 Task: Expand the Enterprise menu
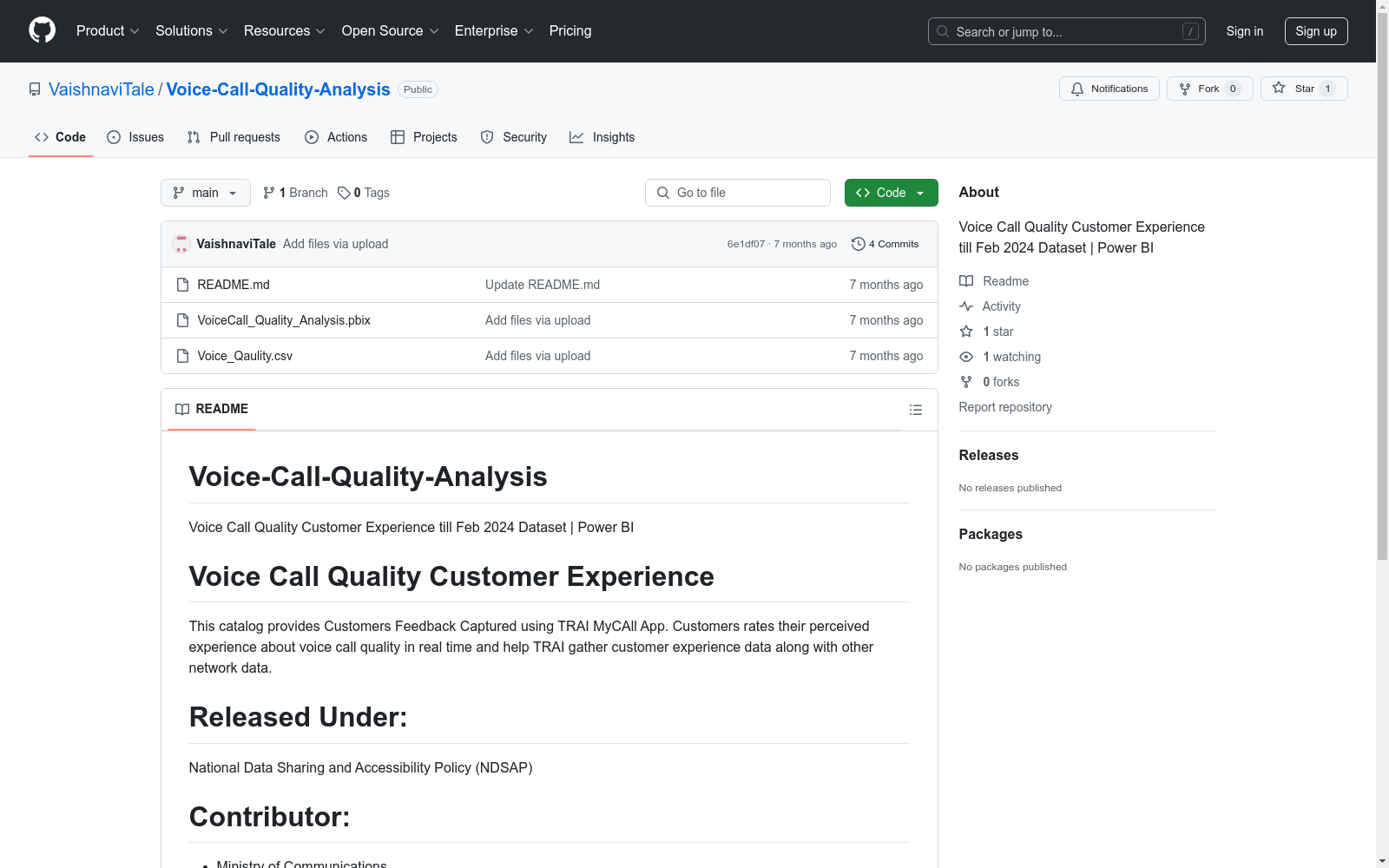point(494,30)
